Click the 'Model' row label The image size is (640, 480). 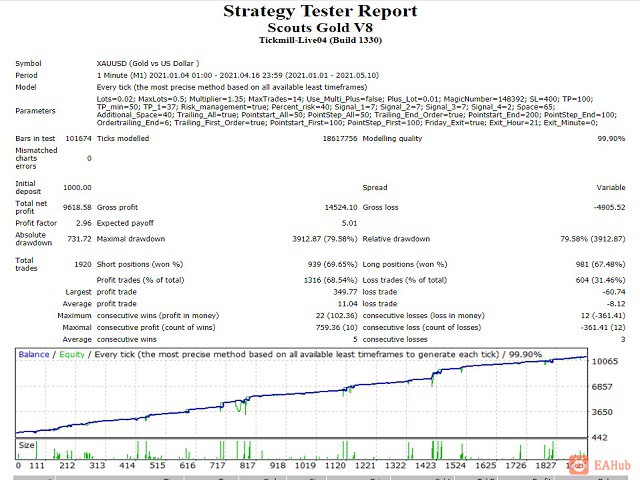(26, 87)
